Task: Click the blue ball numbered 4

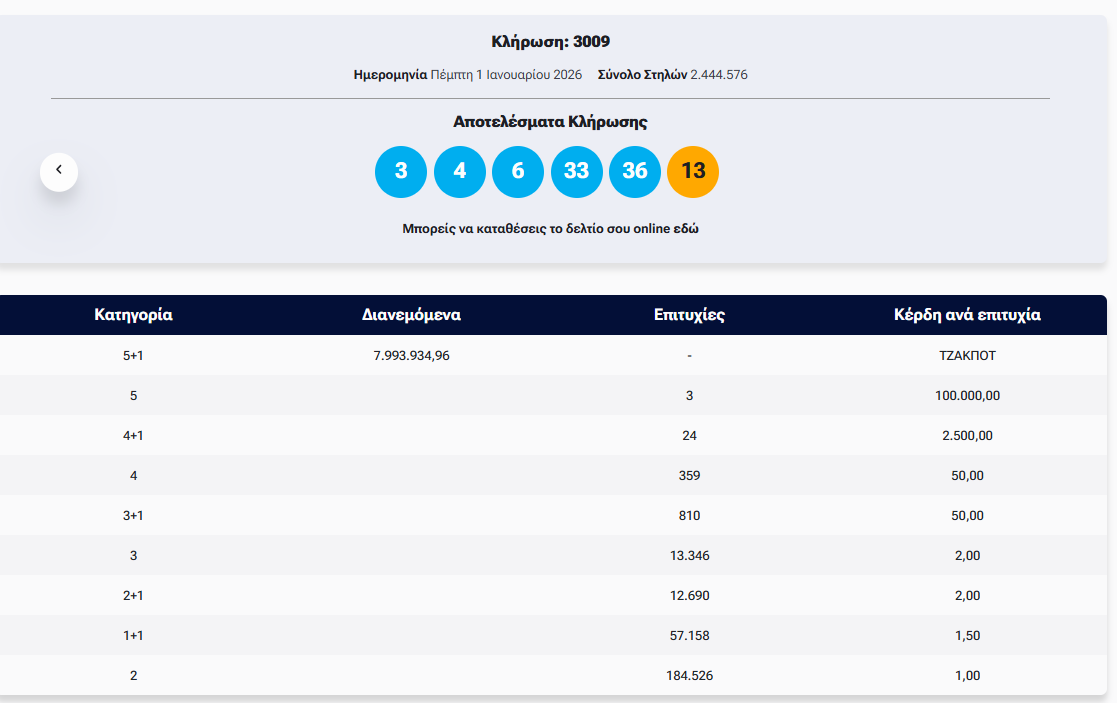Action: point(459,171)
